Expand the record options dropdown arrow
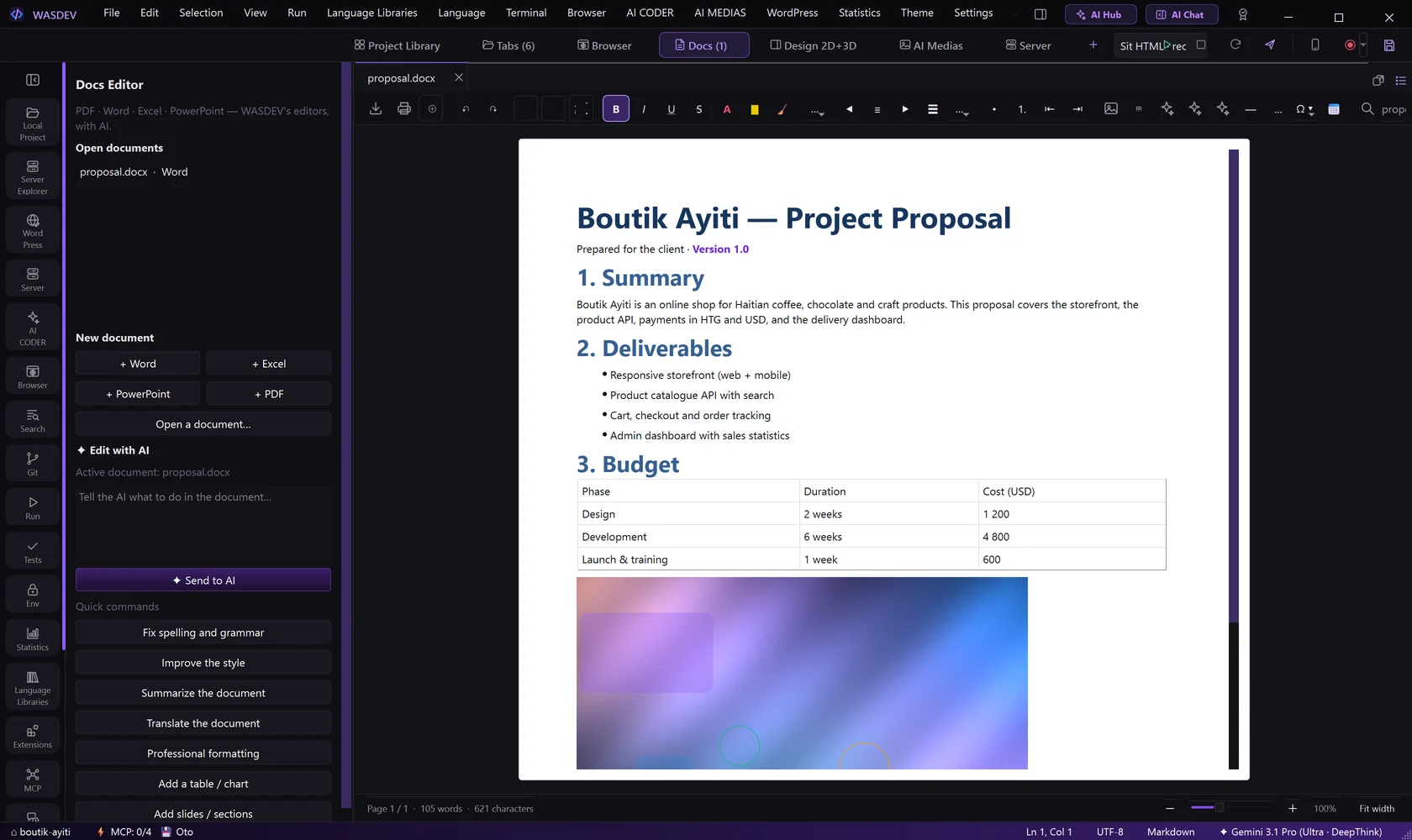The height and width of the screenshot is (840, 1412). (1363, 45)
